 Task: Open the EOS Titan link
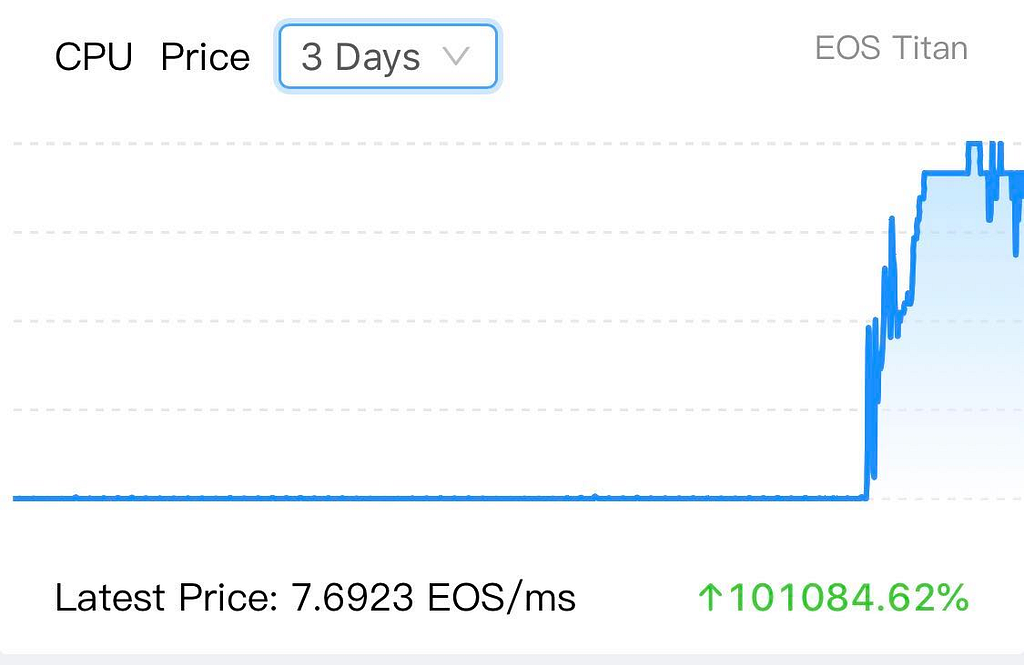pos(891,48)
